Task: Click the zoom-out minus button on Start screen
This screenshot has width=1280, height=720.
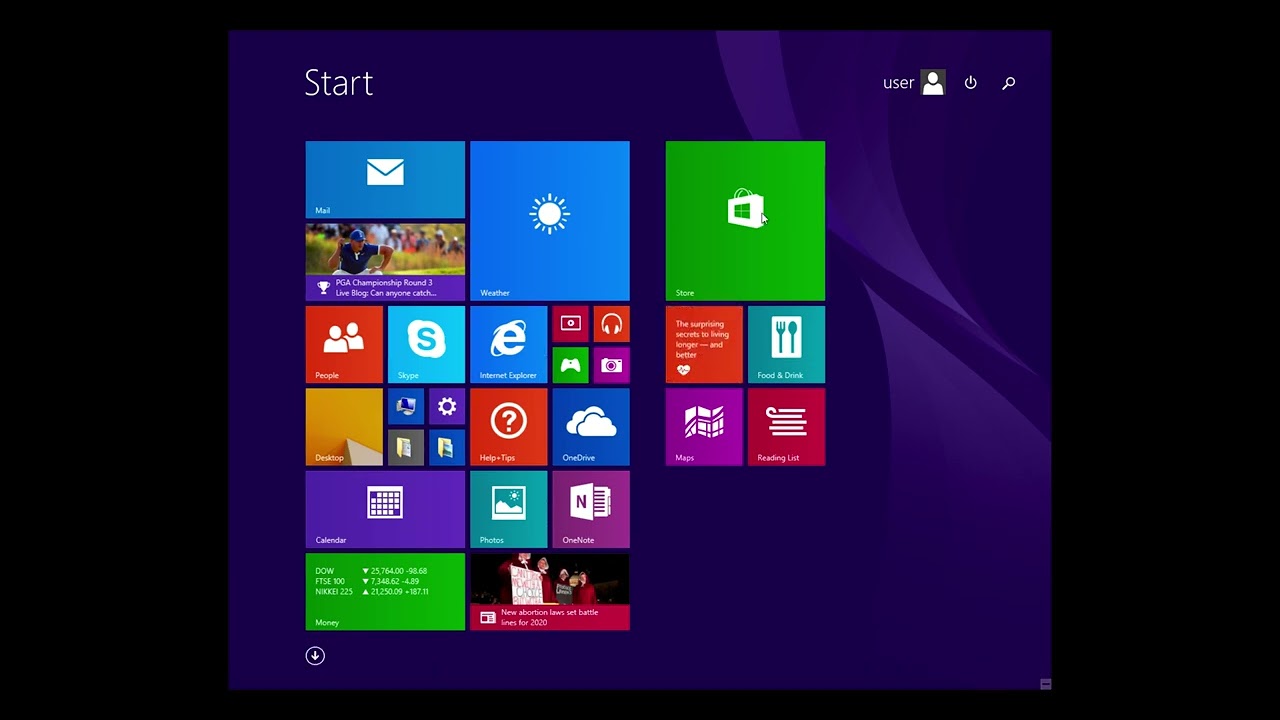Action: click(1045, 684)
